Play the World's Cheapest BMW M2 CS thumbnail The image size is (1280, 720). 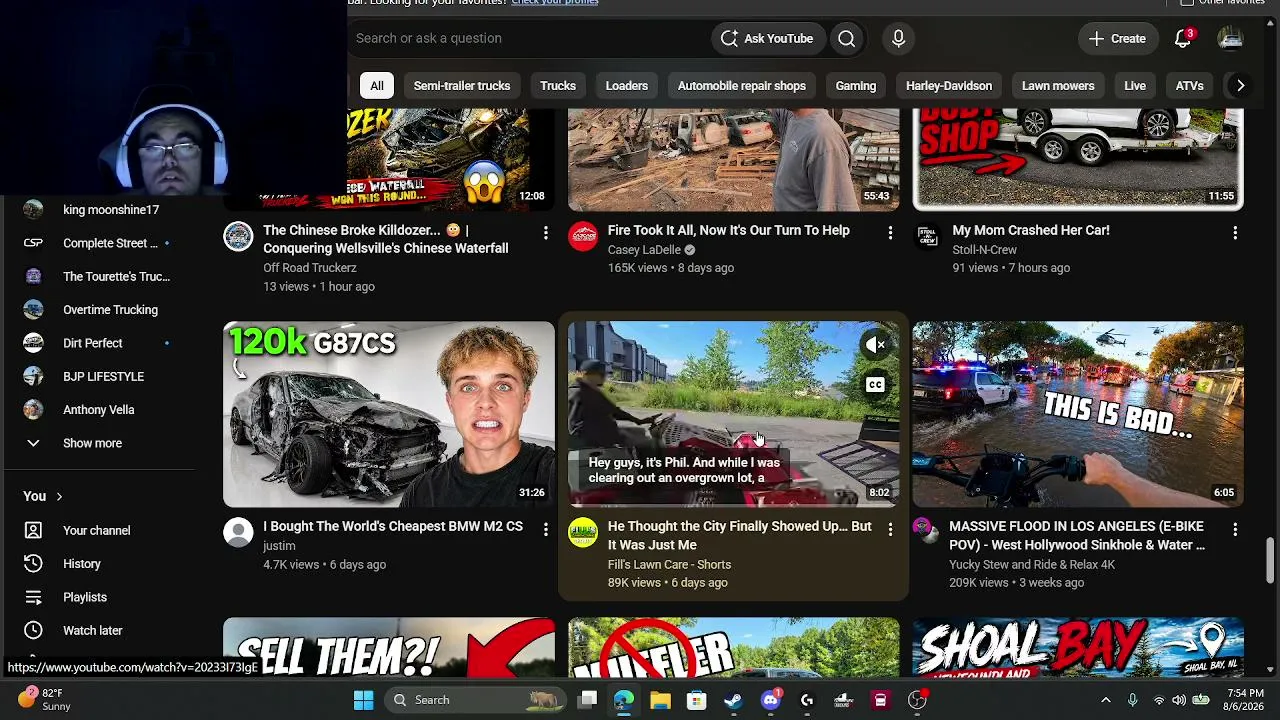click(389, 414)
